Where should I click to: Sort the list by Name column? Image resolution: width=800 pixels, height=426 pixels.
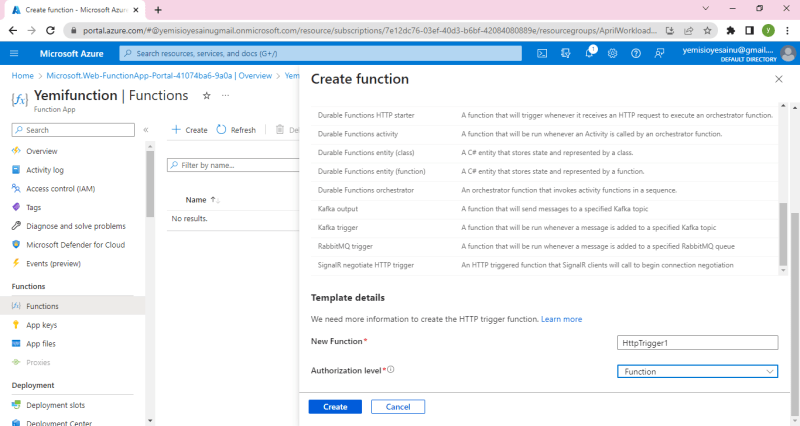pos(203,199)
